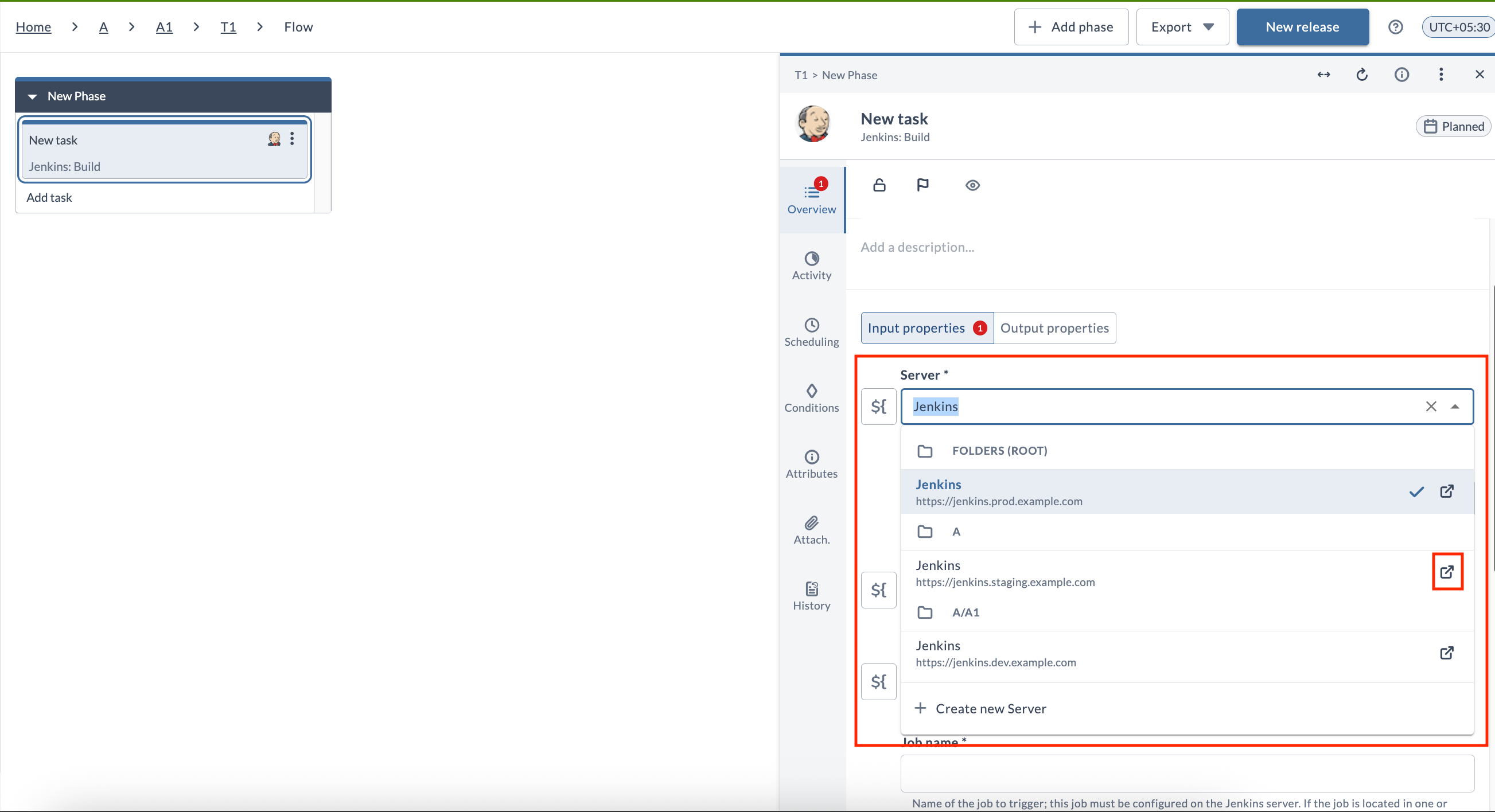Open drawer more options menu
This screenshot has width=1495, height=812.
point(1441,74)
